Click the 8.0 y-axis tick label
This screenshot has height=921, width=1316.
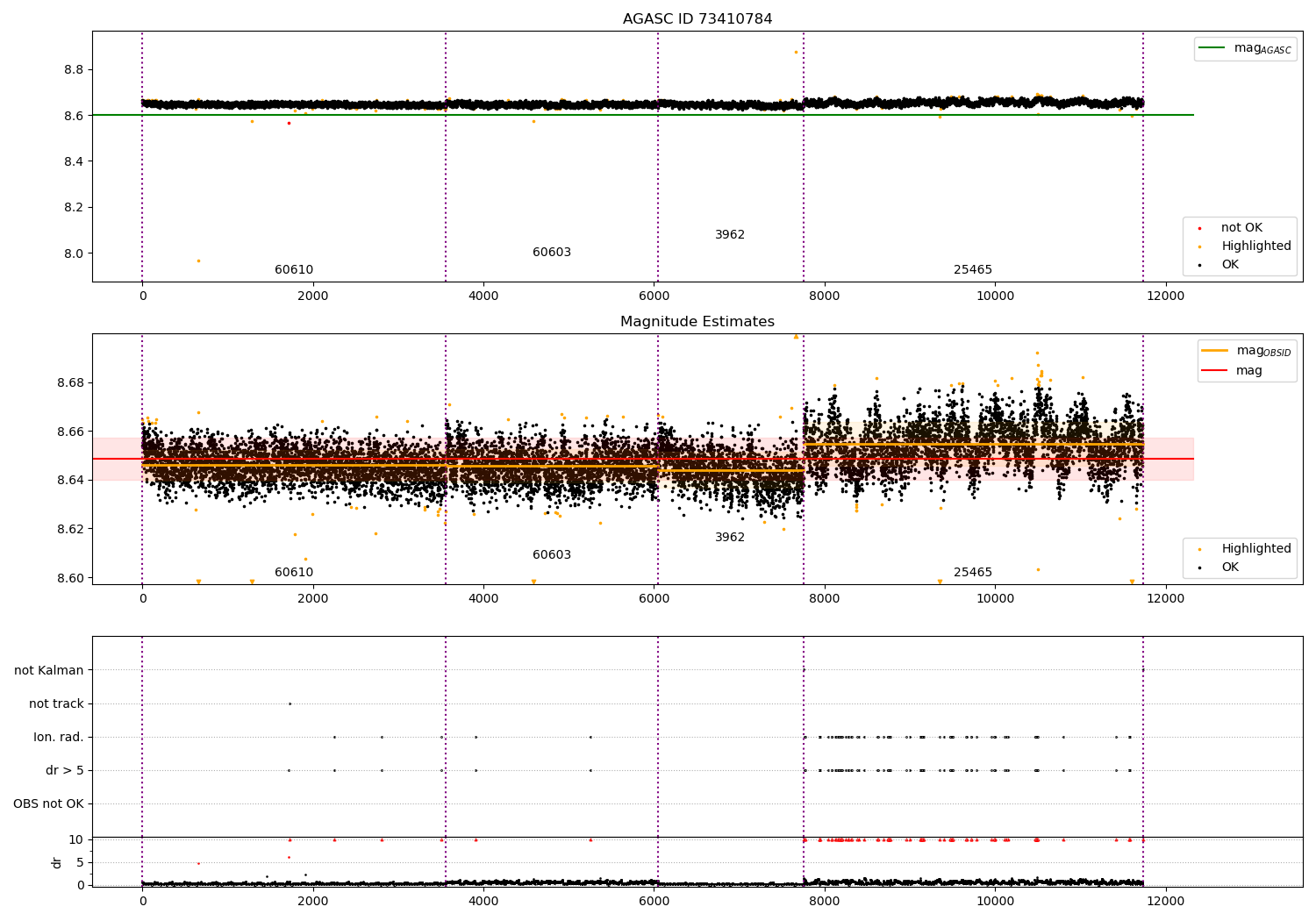coord(74,253)
